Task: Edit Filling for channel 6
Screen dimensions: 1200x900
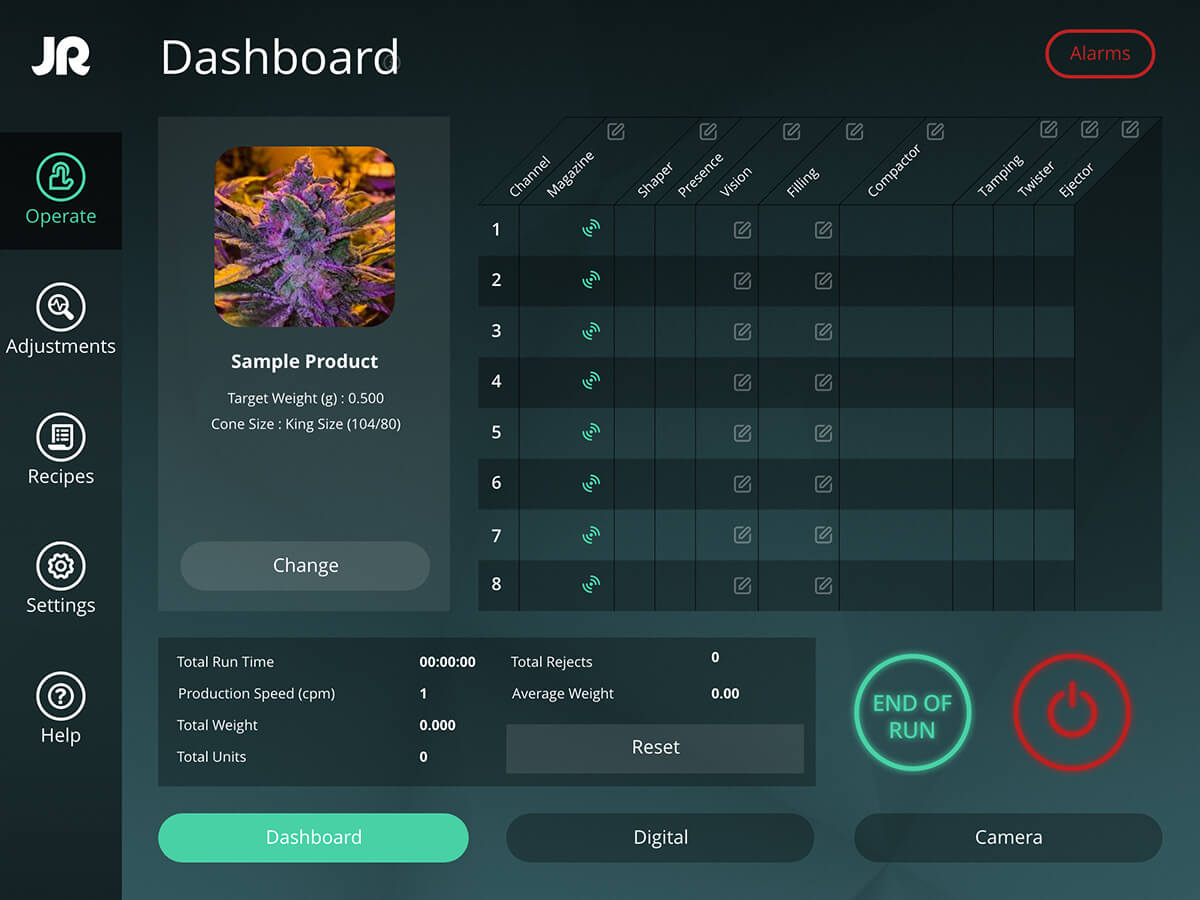Action: click(x=823, y=484)
